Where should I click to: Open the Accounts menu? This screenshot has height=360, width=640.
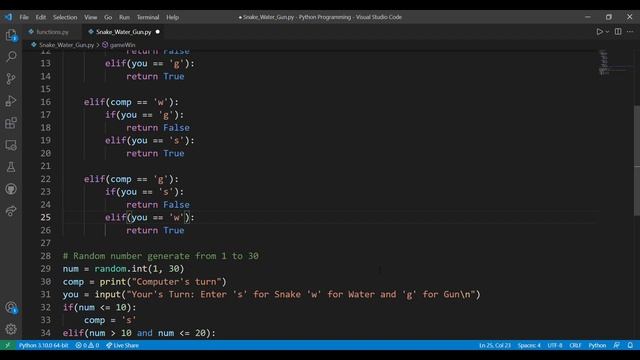11,307
